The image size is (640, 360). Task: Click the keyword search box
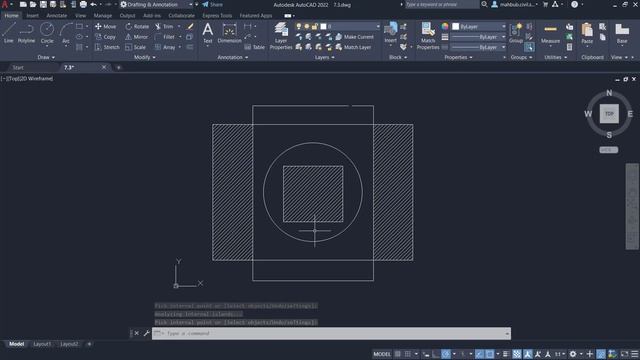[x=442, y=4]
